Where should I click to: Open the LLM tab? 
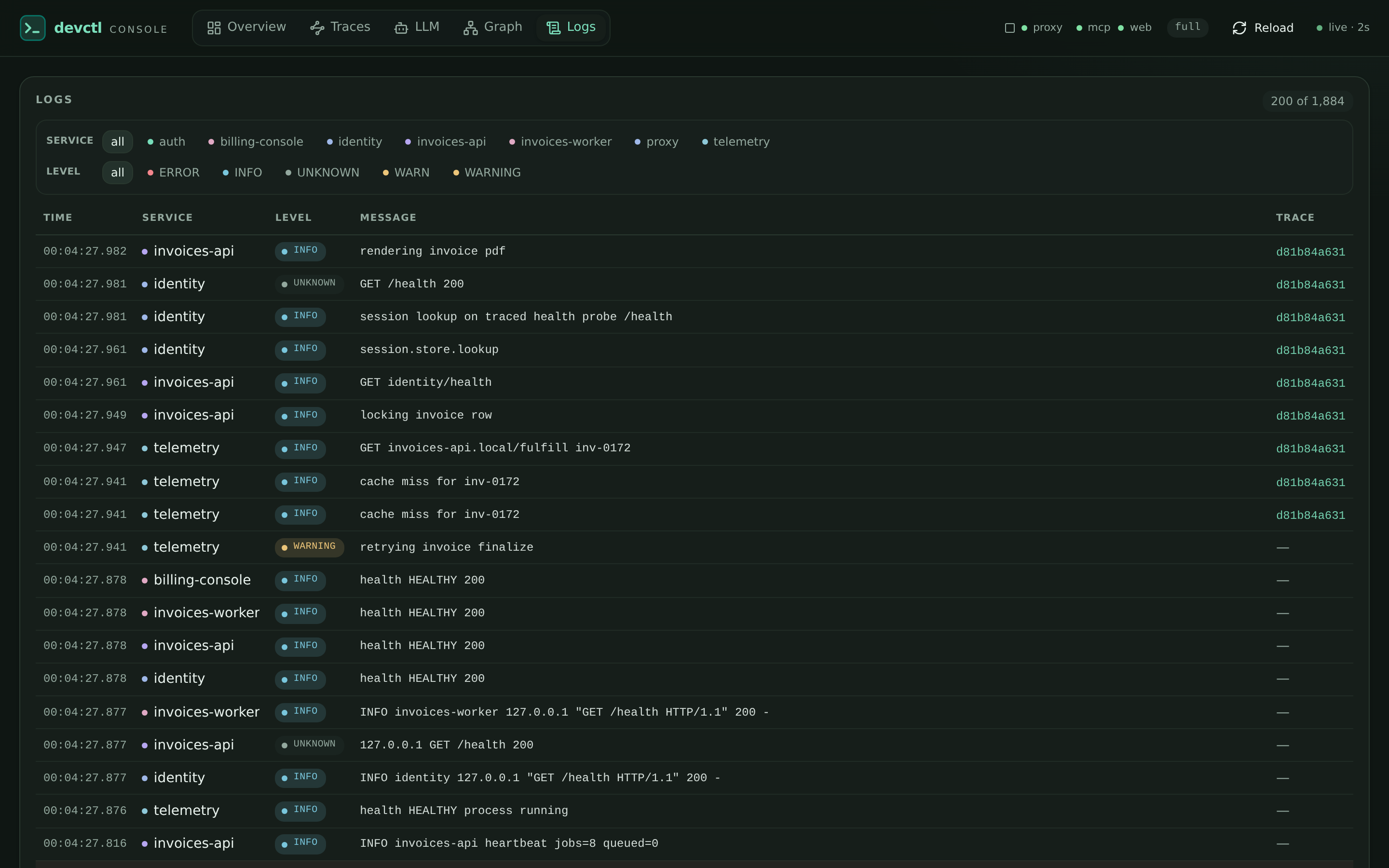pyautogui.click(x=417, y=27)
